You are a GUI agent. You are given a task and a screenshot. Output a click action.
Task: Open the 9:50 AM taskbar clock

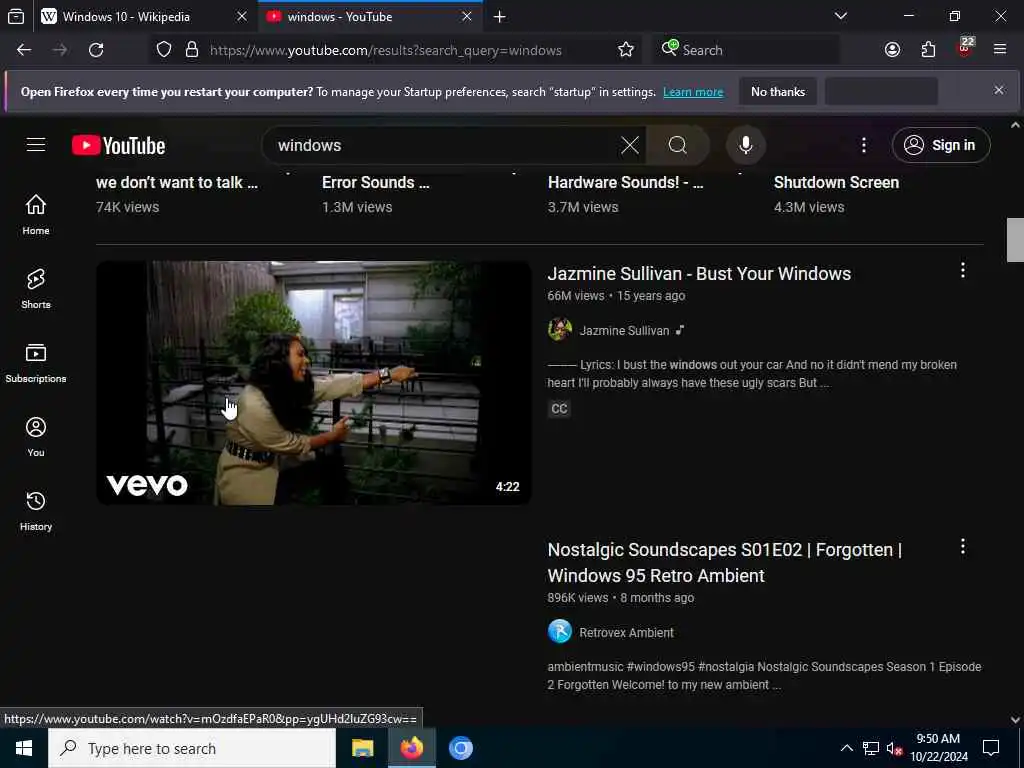click(x=938, y=748)
